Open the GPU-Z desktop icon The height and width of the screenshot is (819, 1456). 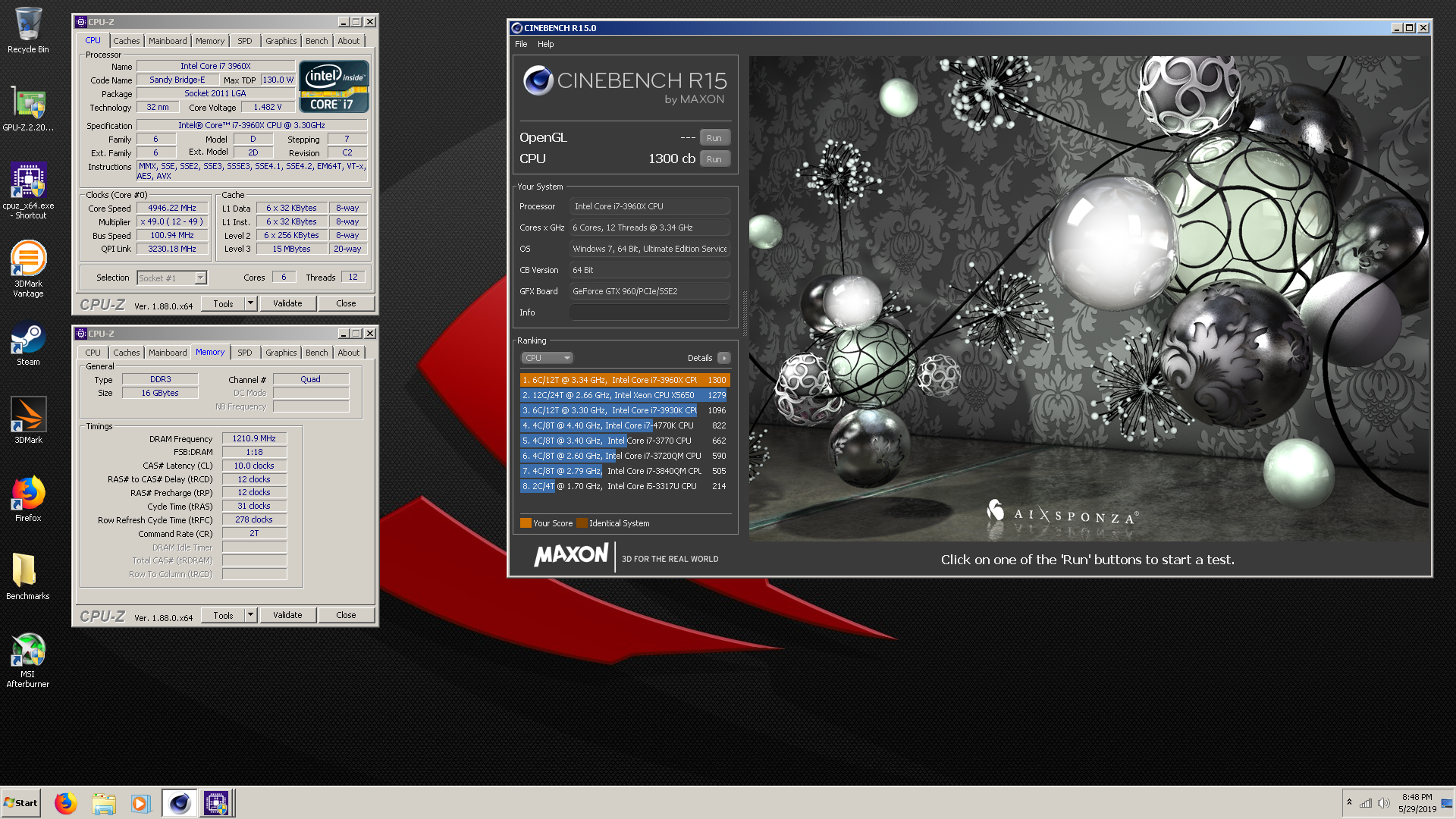pyautogui.click(x=28, y=108)
